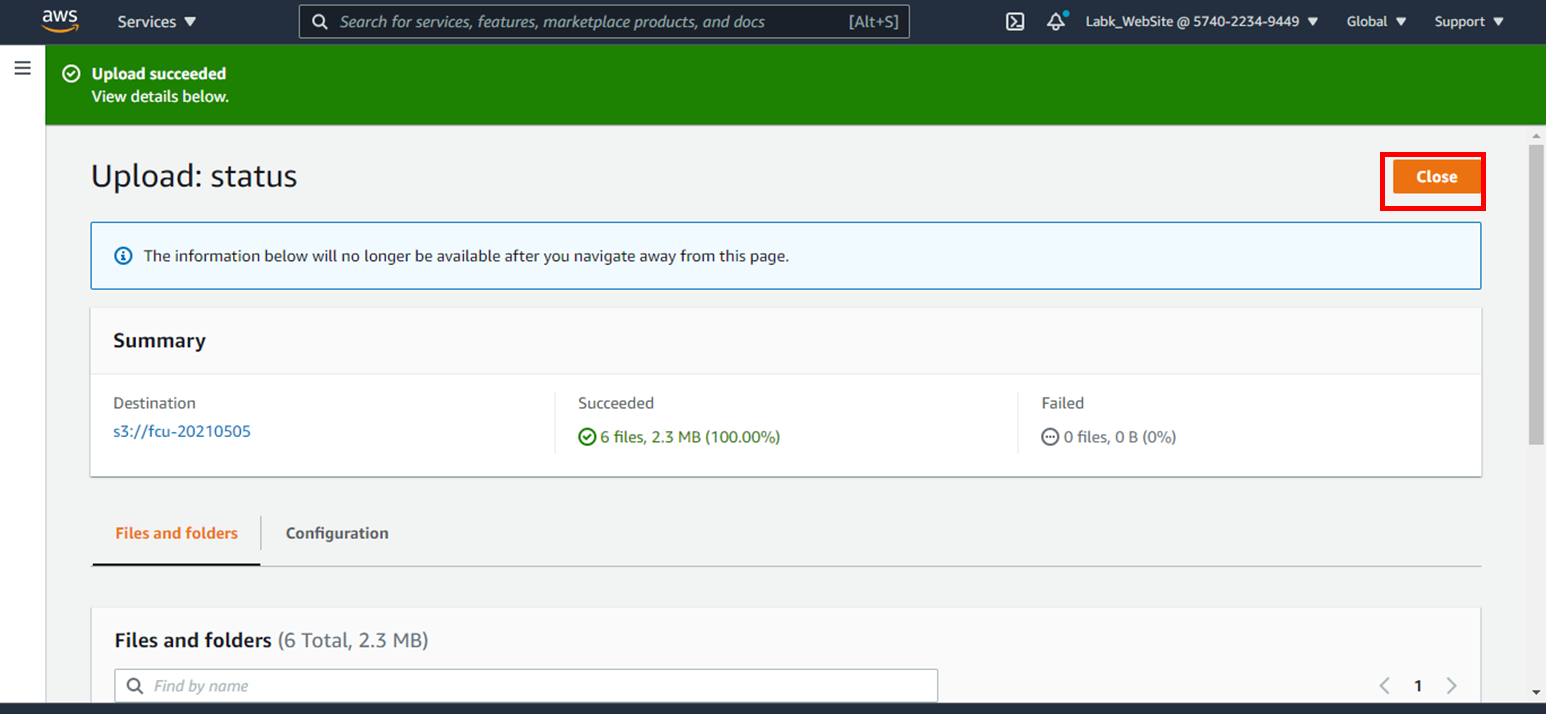Click the 'Files and folders (6 Total, 2.3 MB)' heading
This screenshot has width=1546, height=714.
click(x=271, y=640)
